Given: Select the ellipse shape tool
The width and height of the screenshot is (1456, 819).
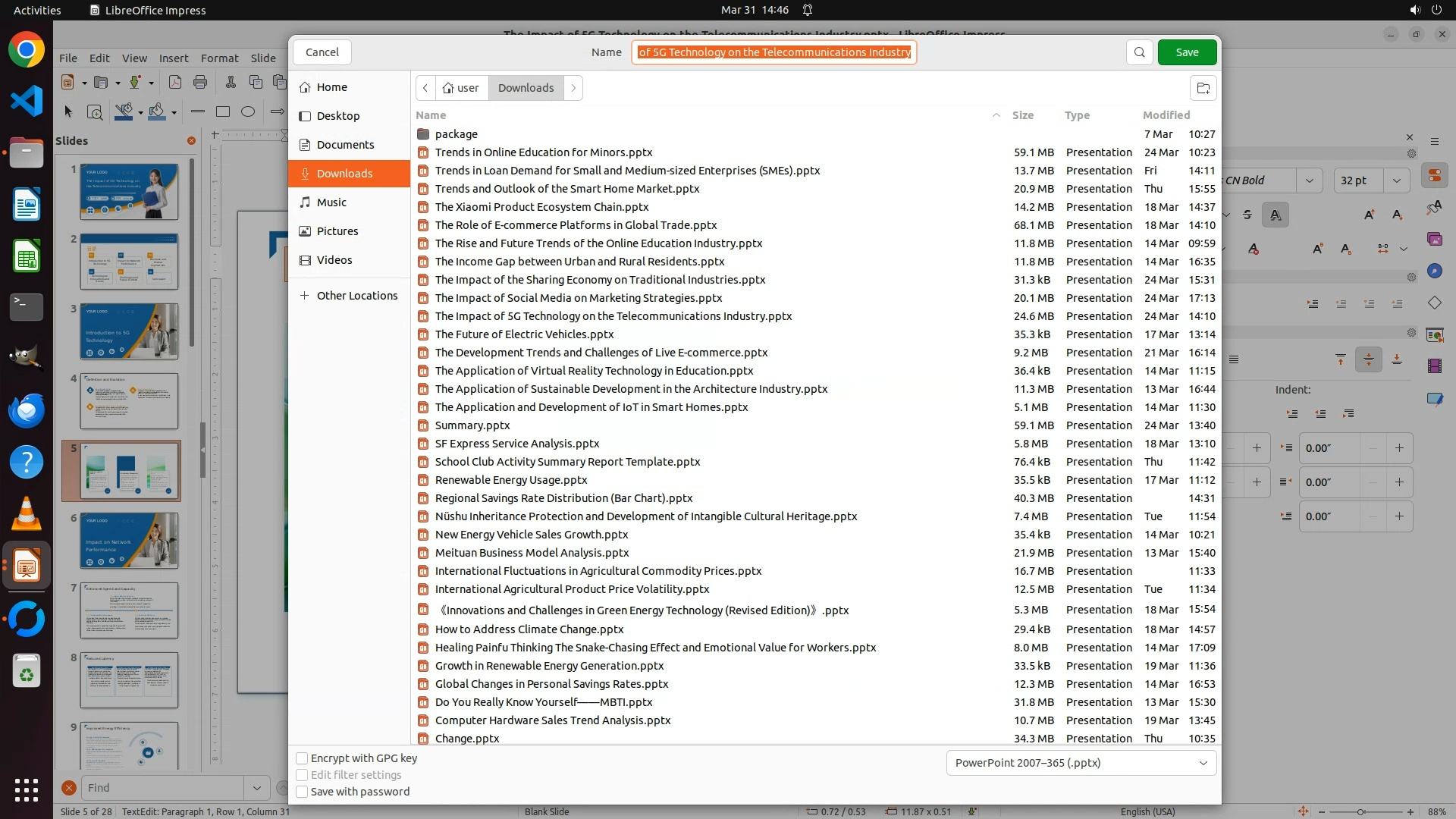Looking at the screenshot, I should (x=248, y=112).
